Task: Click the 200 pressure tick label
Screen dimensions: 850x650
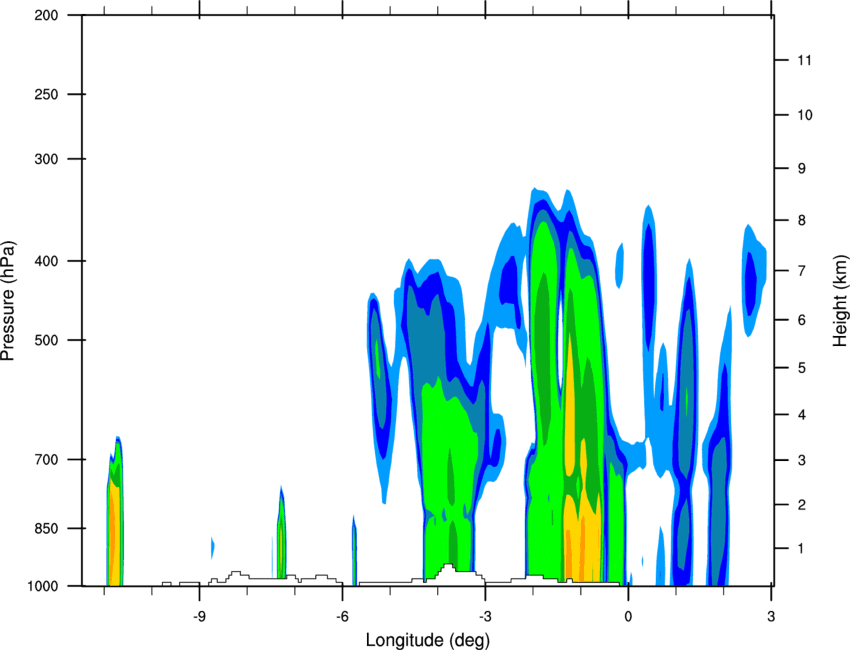Action: 46,15
